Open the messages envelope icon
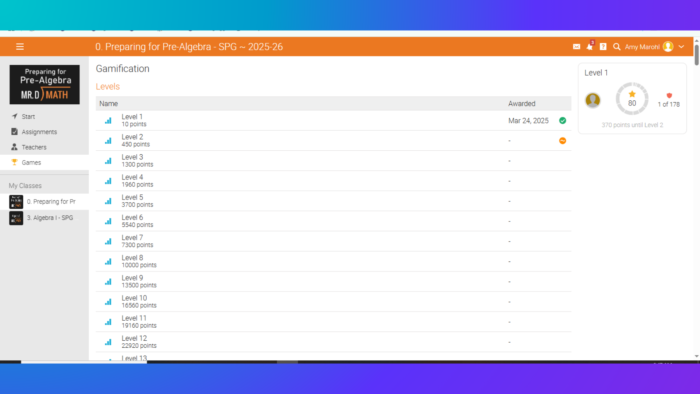This screenshot has width=700, height=394. [576, 46]
